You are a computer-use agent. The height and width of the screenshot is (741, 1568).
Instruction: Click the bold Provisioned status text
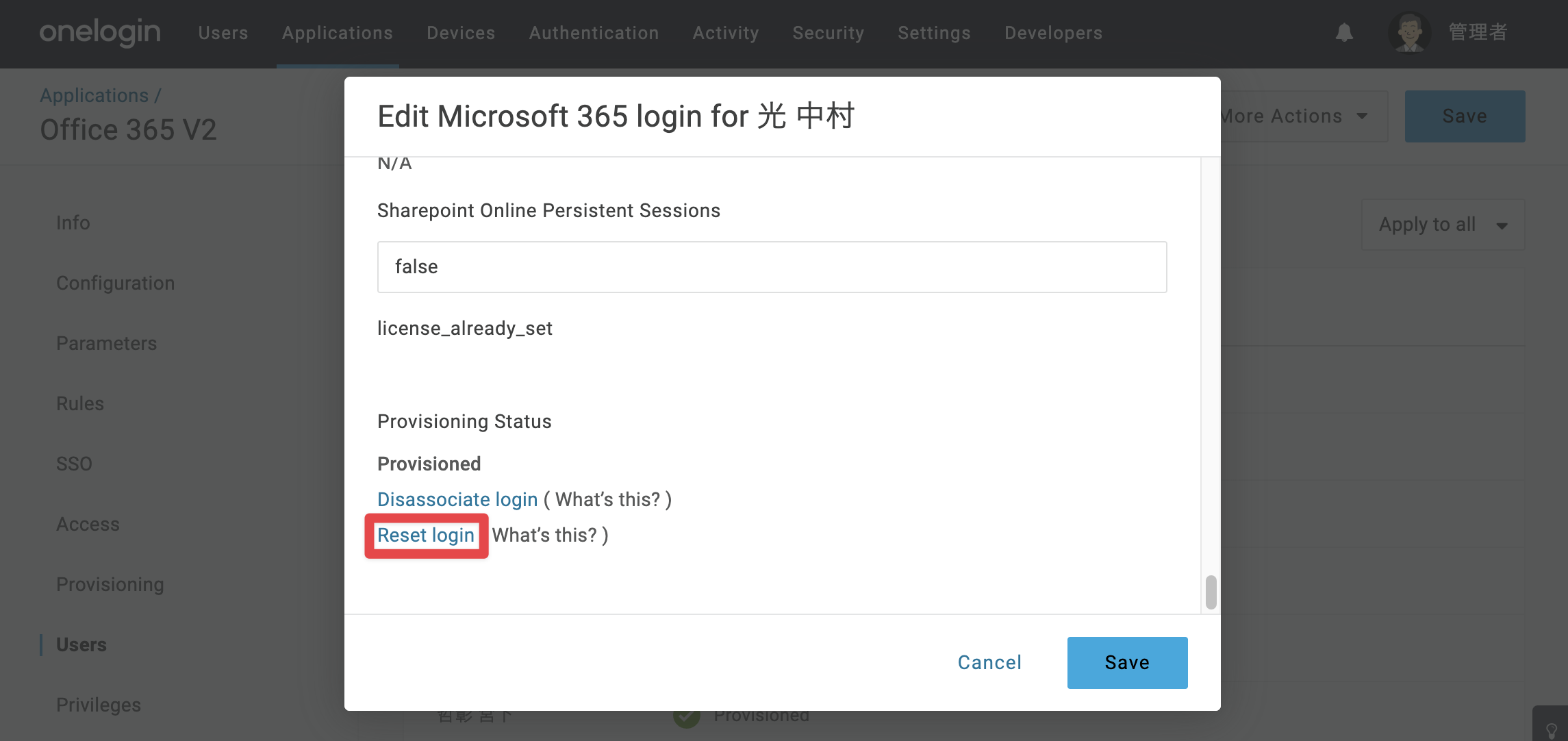click(x=429, y=464)
